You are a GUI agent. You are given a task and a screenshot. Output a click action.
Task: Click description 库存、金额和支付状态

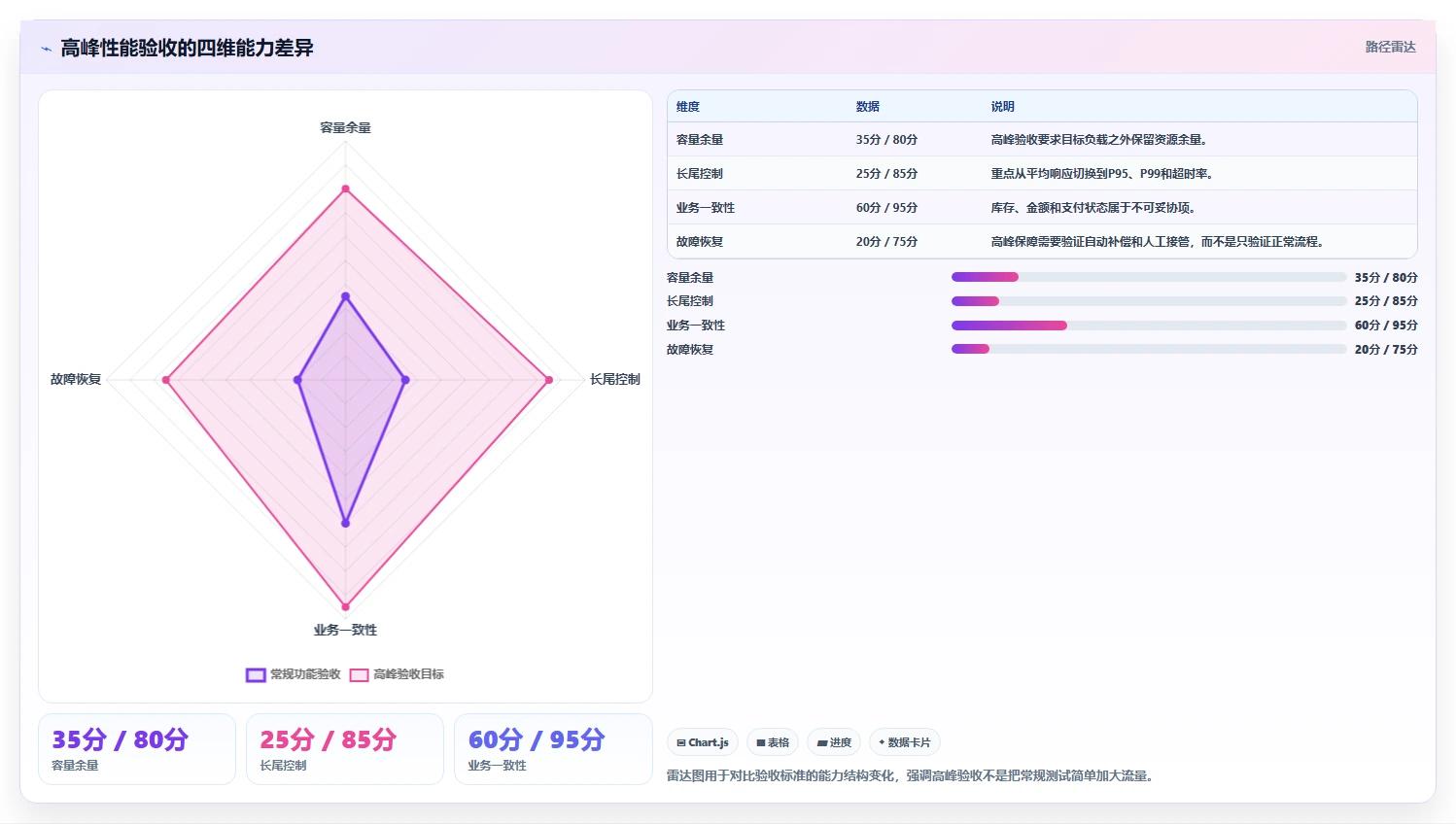coord(1093,208)
